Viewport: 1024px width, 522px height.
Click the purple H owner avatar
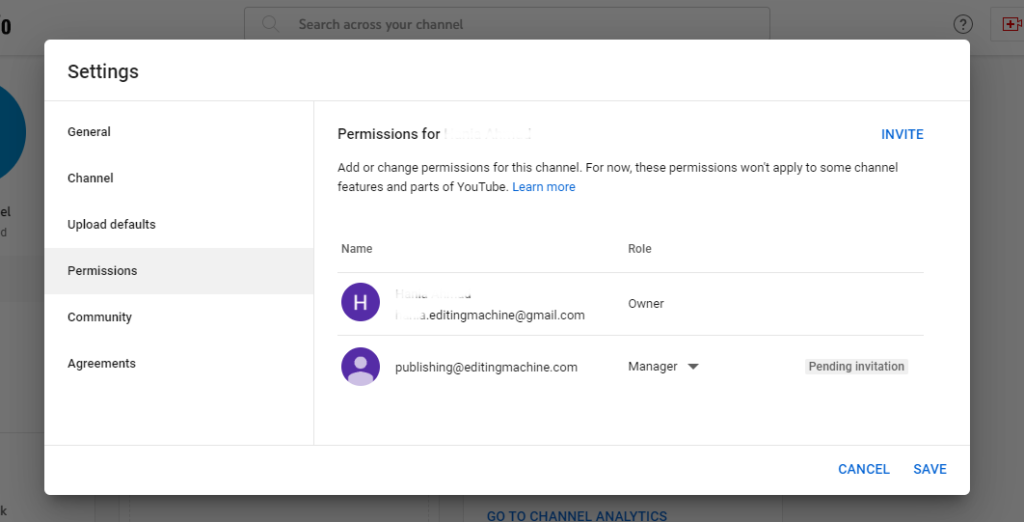pos(360,302)
